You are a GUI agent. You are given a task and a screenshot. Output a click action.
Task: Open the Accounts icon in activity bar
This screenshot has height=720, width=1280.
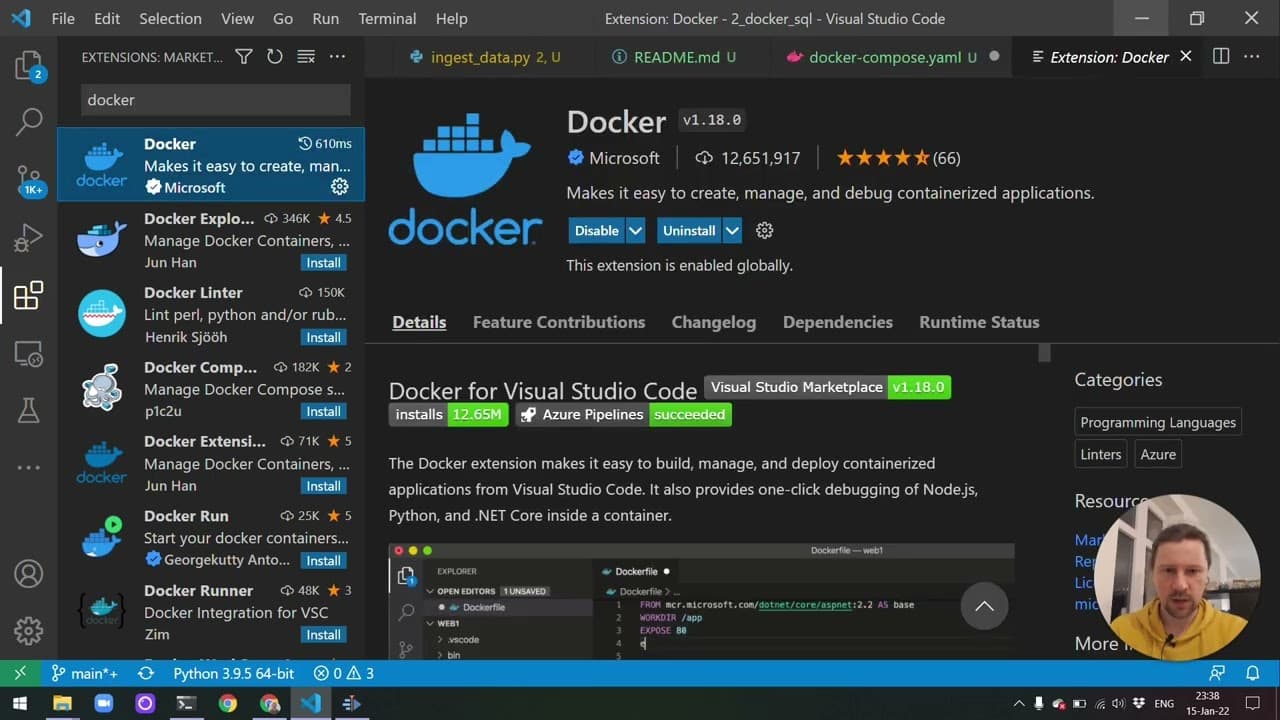[x=28, y=574]
